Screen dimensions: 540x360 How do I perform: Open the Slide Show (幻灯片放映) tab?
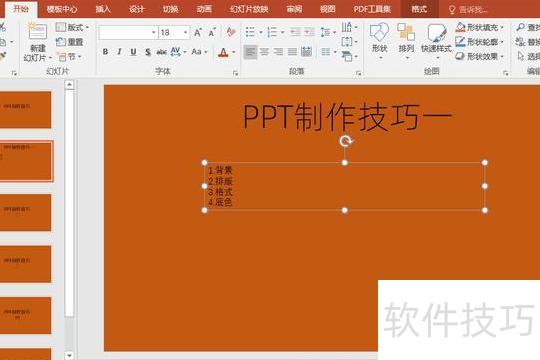point(249,9)
